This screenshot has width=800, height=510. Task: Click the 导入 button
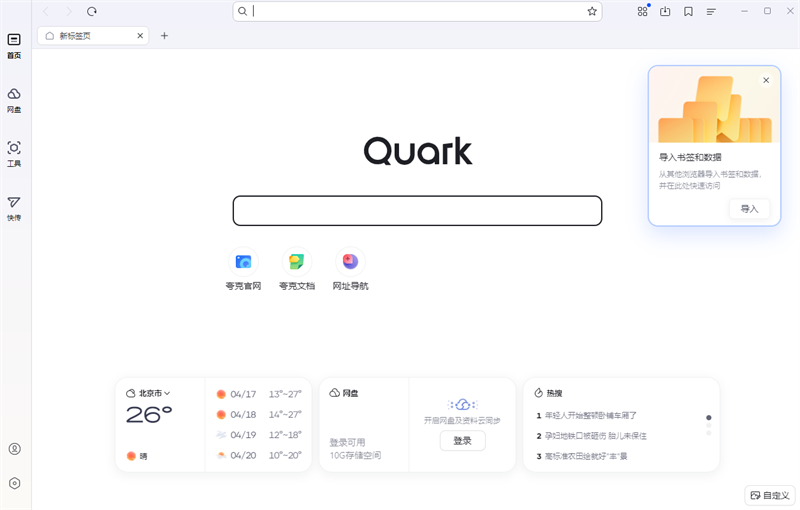click(749, 209)
